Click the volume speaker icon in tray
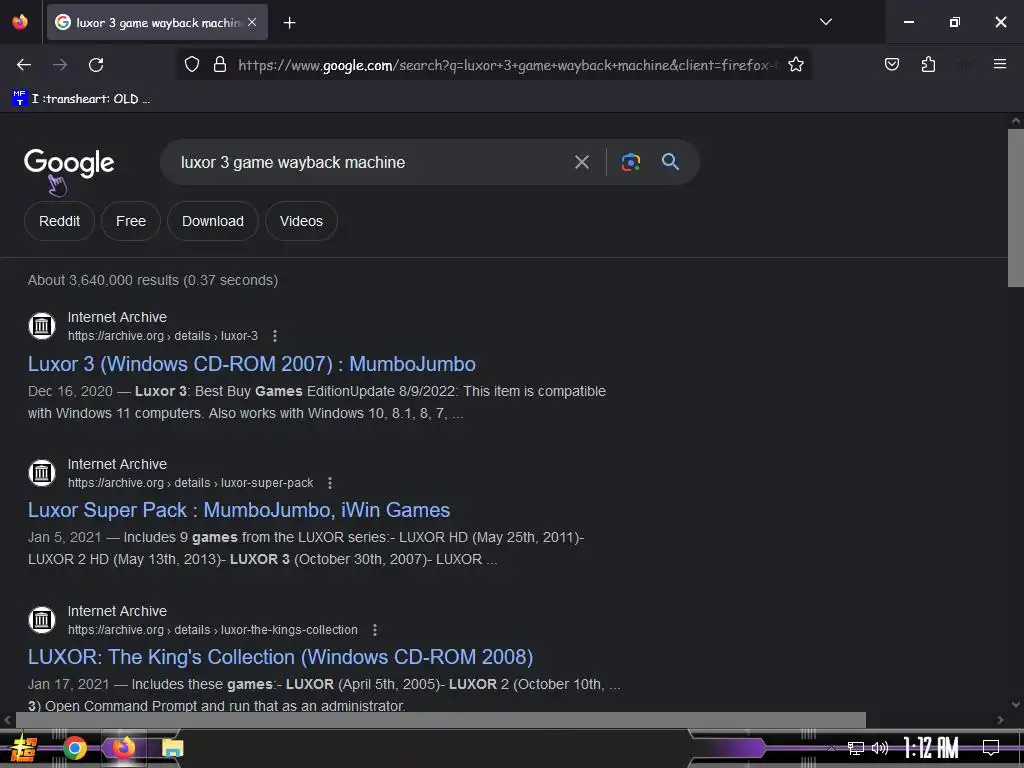The width and height of the screenshot is (1024, 768). tap(880, 748)
